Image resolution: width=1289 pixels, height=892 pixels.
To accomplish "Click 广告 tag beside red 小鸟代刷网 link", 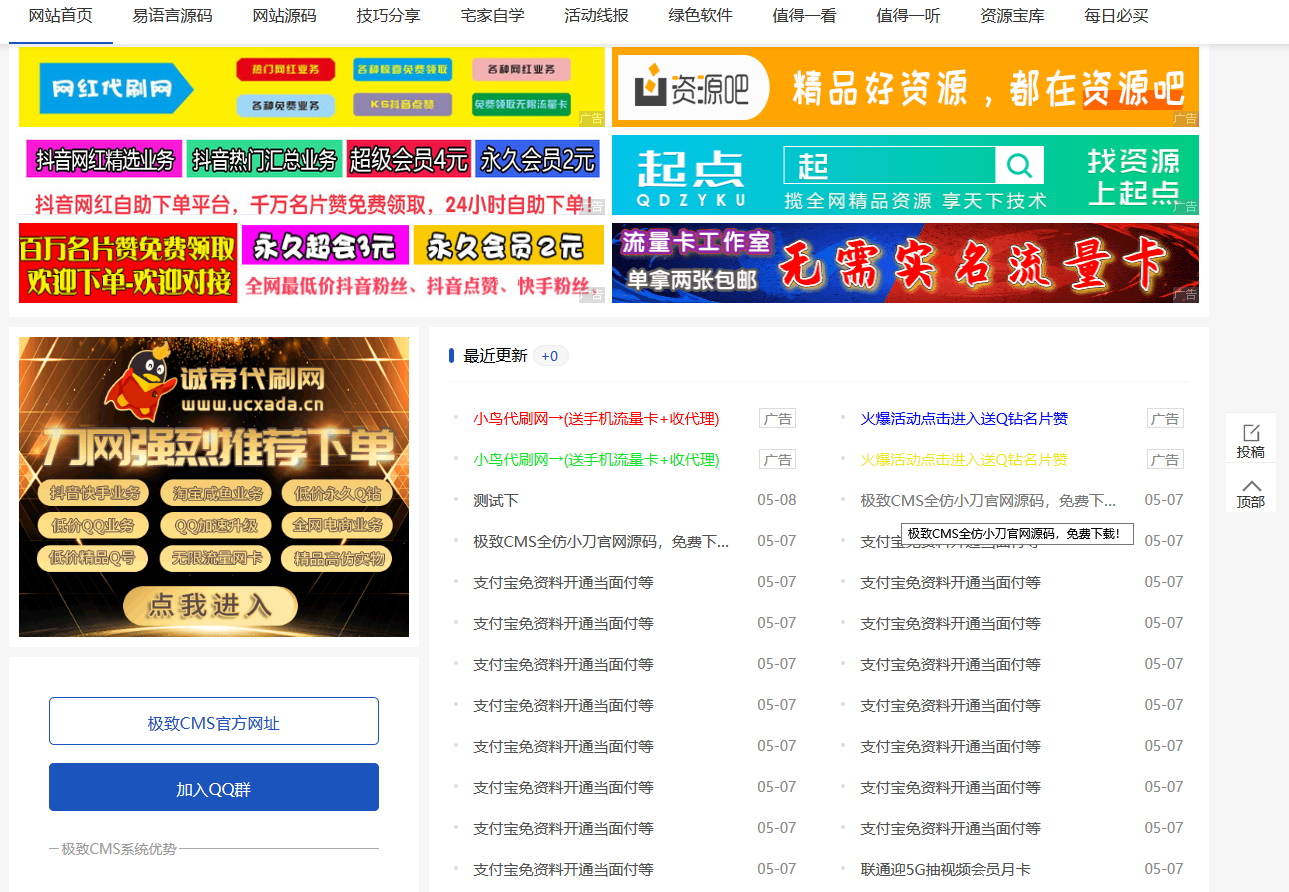I will (x=778, y=418).
